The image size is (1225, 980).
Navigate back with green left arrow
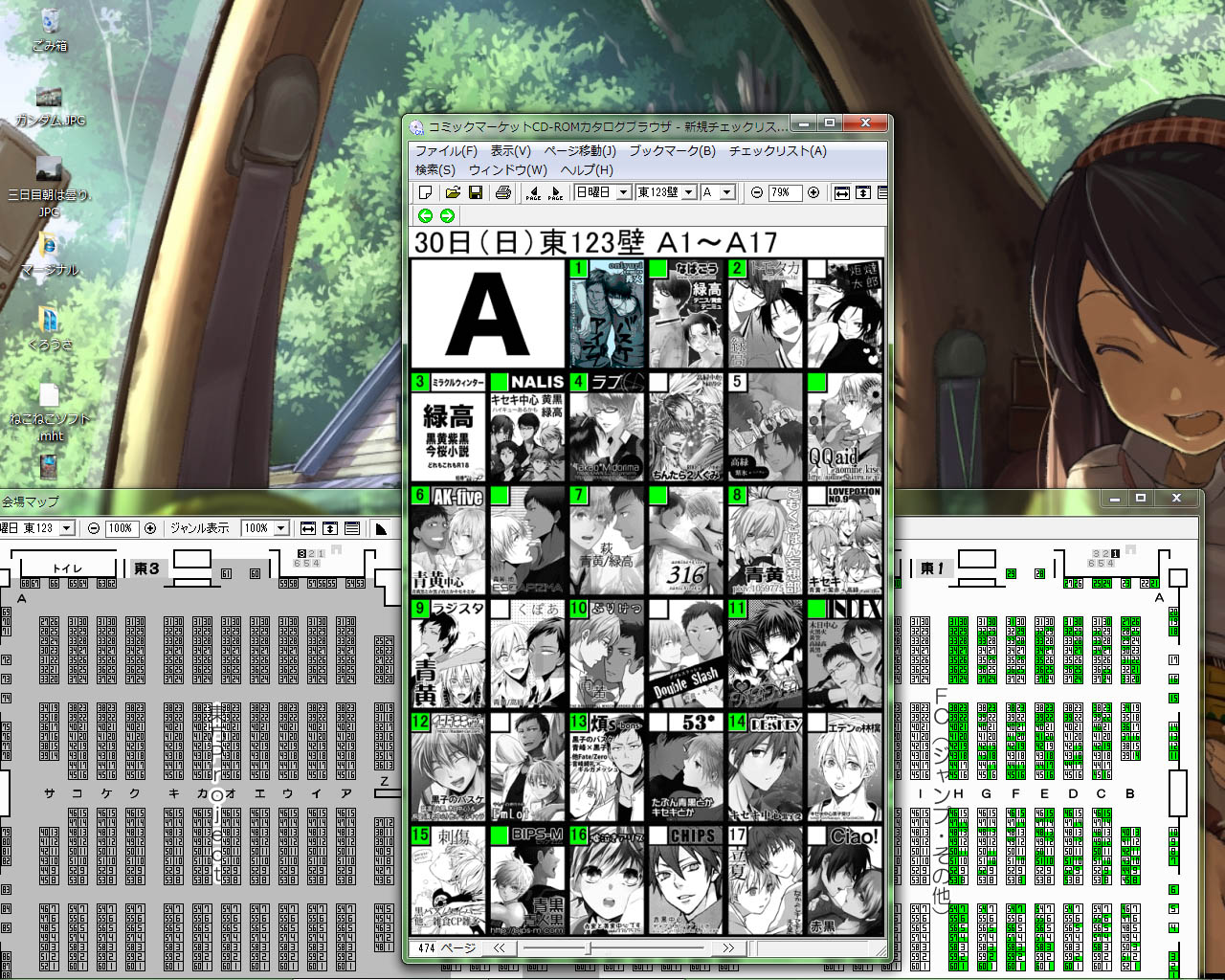point(426,216)
